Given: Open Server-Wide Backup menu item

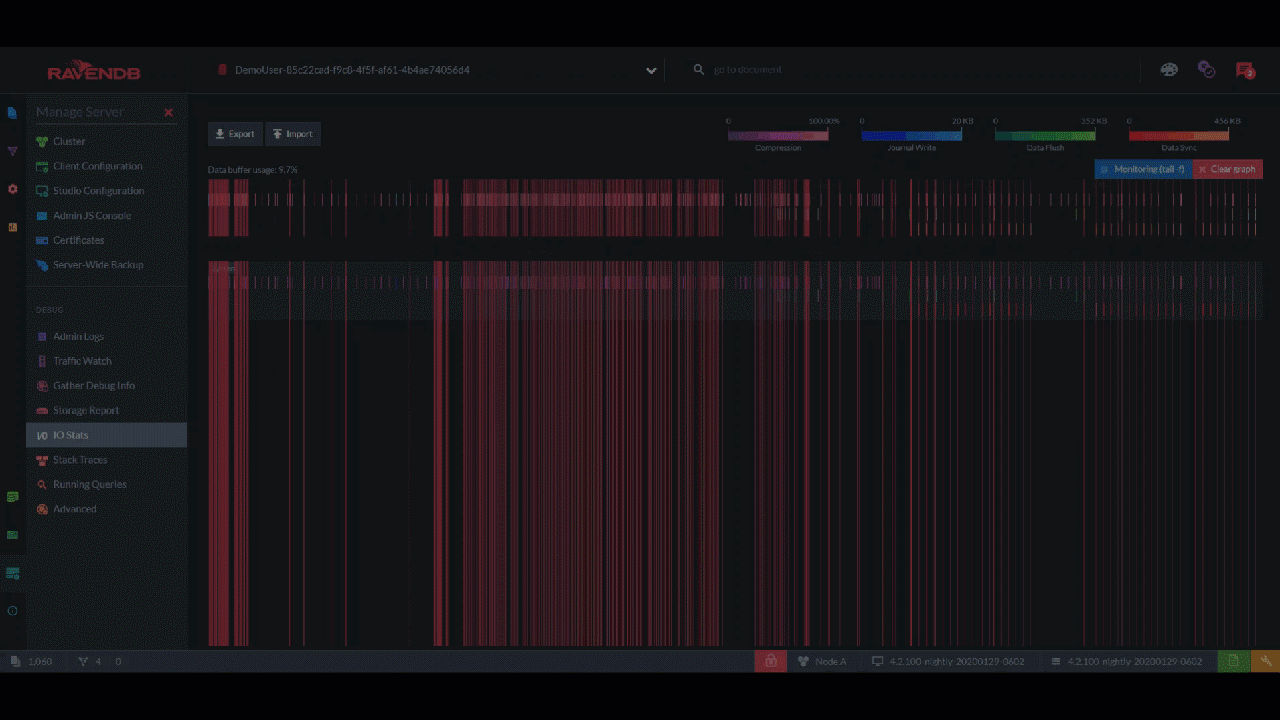Looking at the screenshot, I should pos(106,265).
